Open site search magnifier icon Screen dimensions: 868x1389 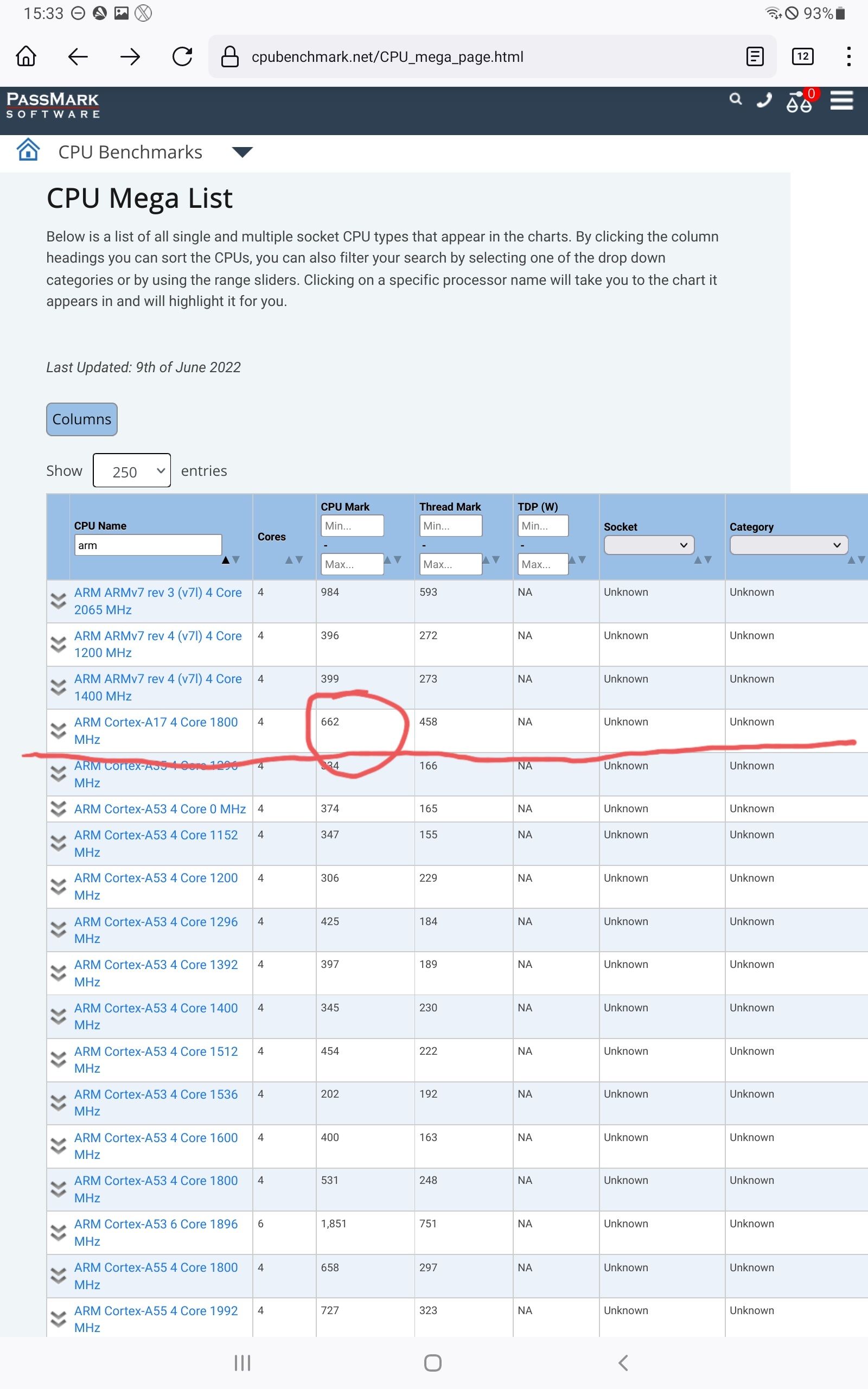tap(736, 99)
